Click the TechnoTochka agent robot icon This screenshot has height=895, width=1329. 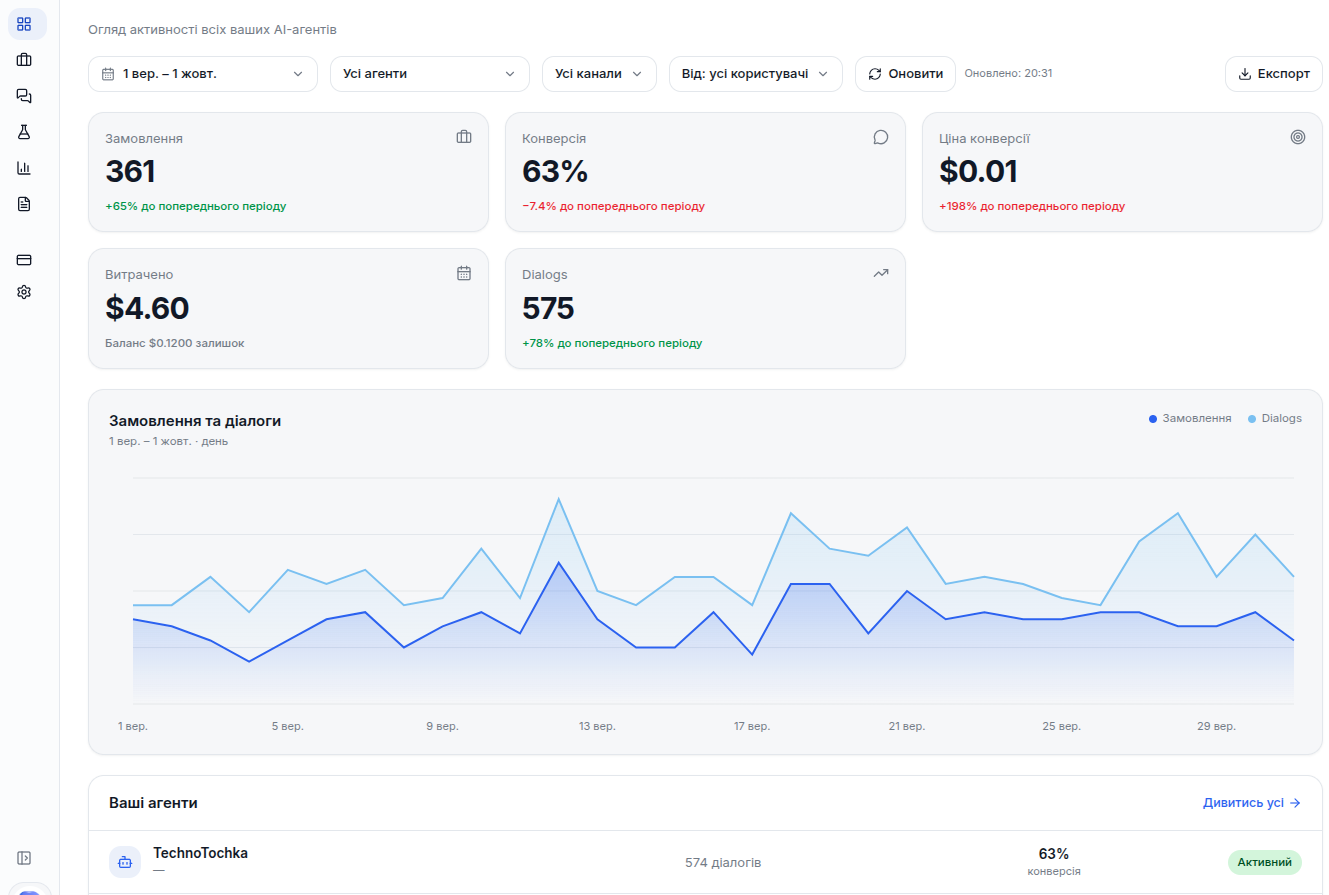click(125, 862)
